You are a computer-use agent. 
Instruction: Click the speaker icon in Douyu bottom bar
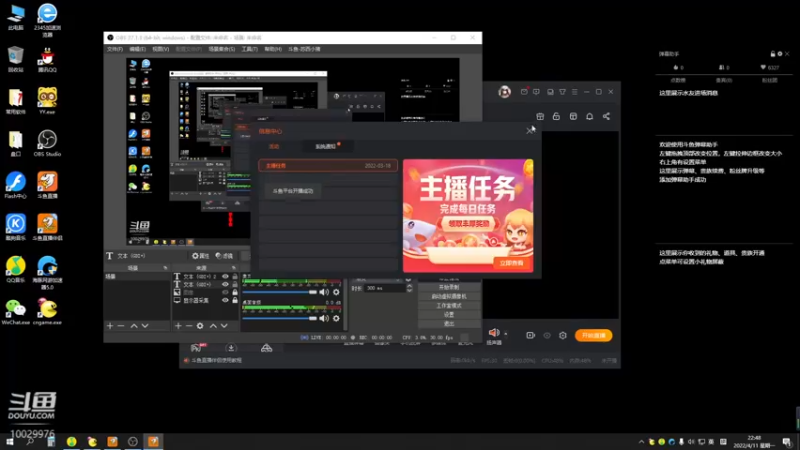pos(493,333)
